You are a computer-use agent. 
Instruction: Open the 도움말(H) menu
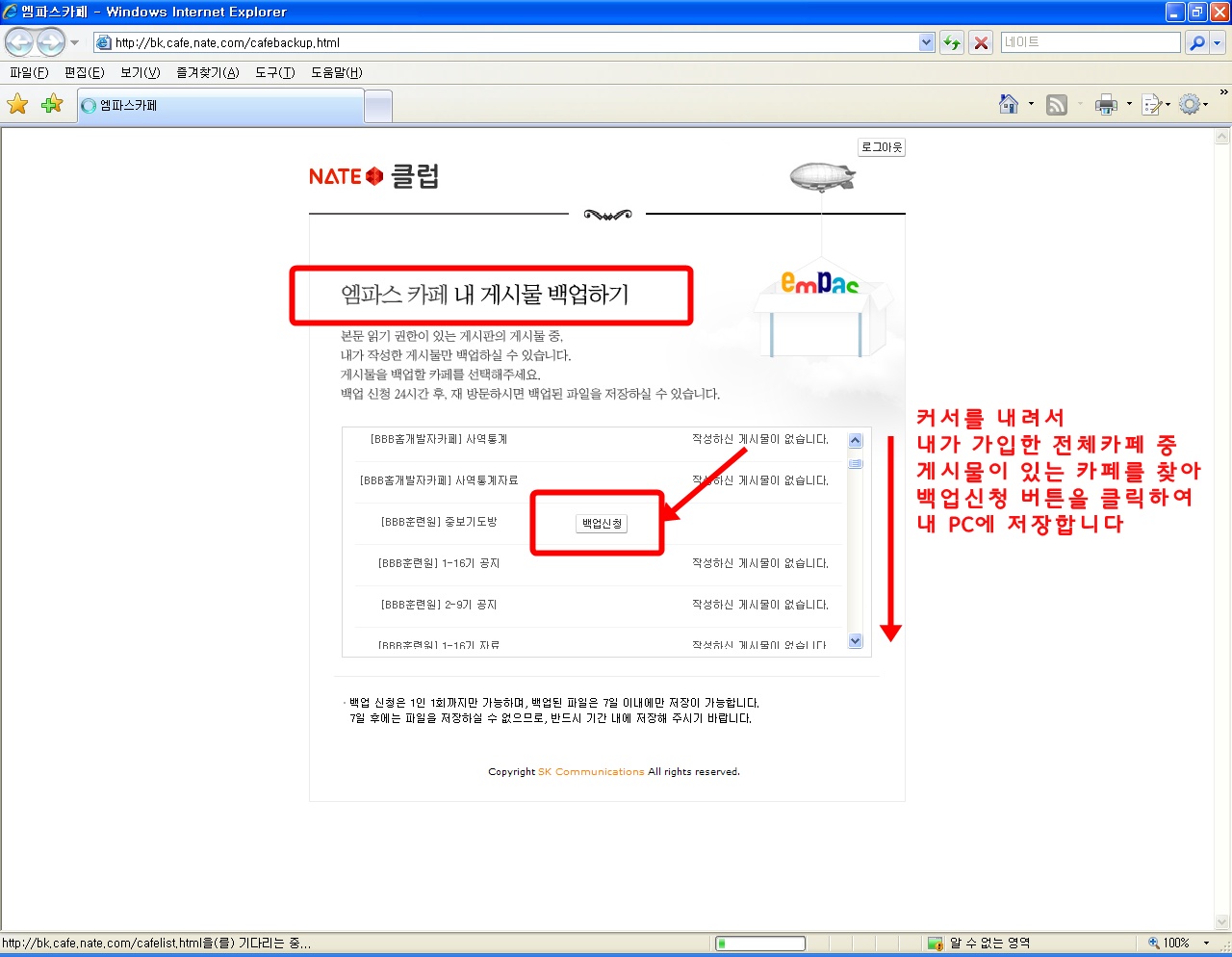337,73
